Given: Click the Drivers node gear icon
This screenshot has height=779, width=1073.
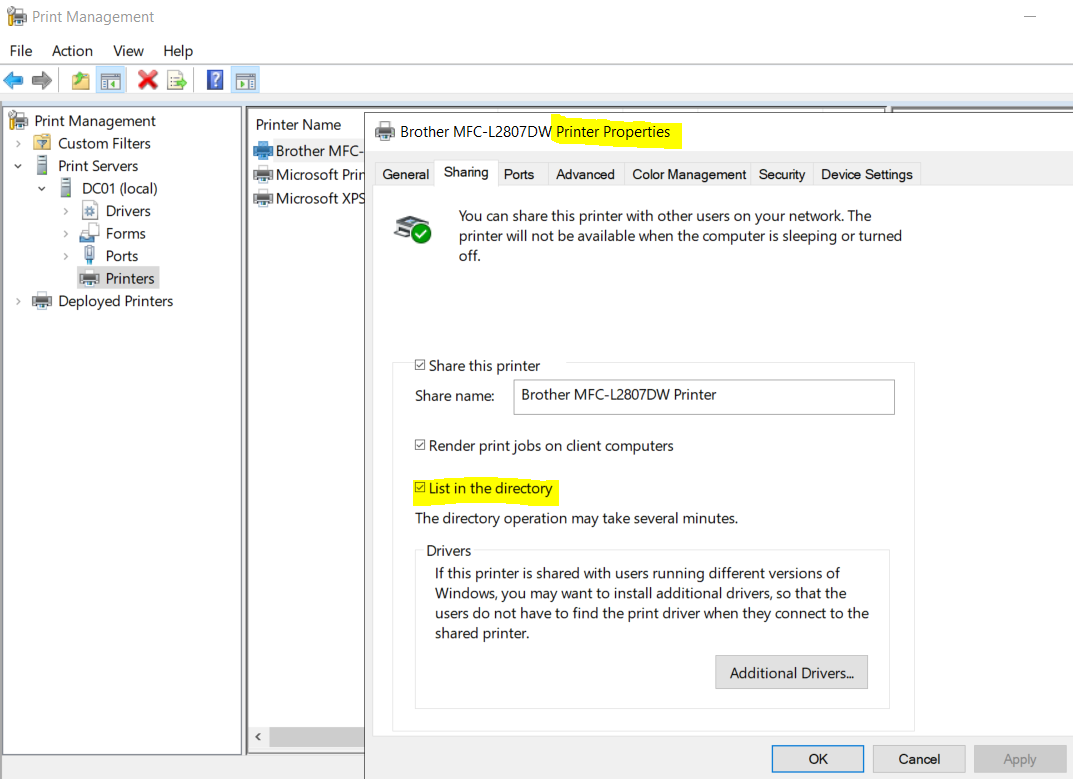Looking at the screenshot, I should (x=90, y=210).
